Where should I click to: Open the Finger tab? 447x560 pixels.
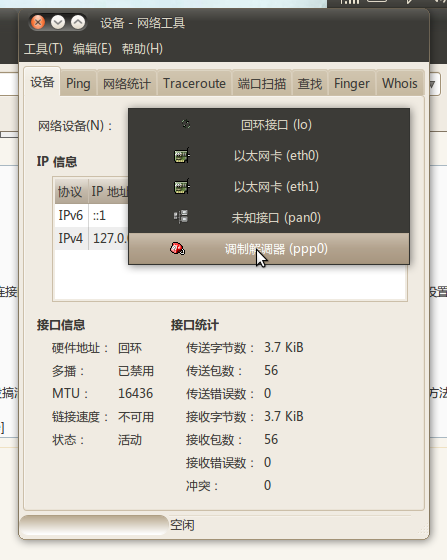pyautogui.click(x=352, y=84)
